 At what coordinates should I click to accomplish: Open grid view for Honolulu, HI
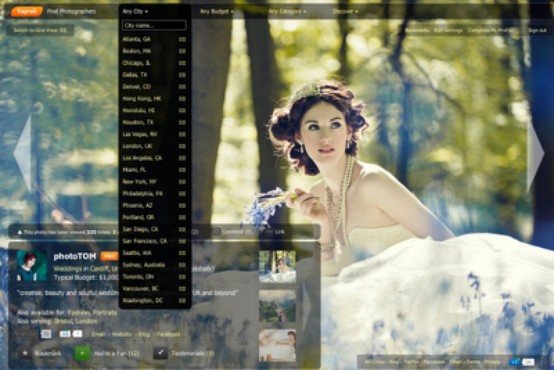click(x=182, y=111)
